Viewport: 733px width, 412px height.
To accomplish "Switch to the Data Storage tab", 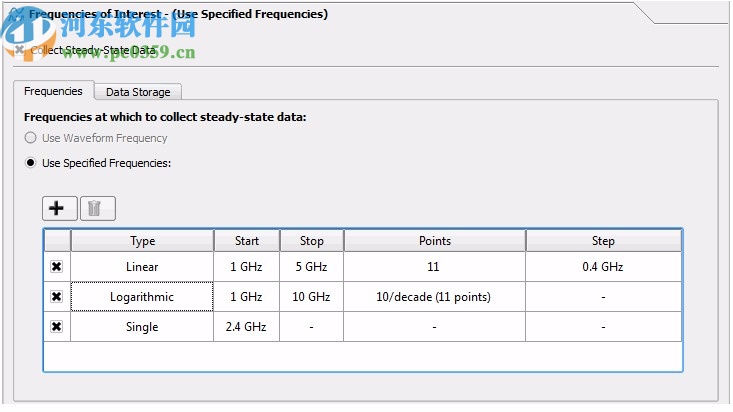I will [x=138, y=91].
